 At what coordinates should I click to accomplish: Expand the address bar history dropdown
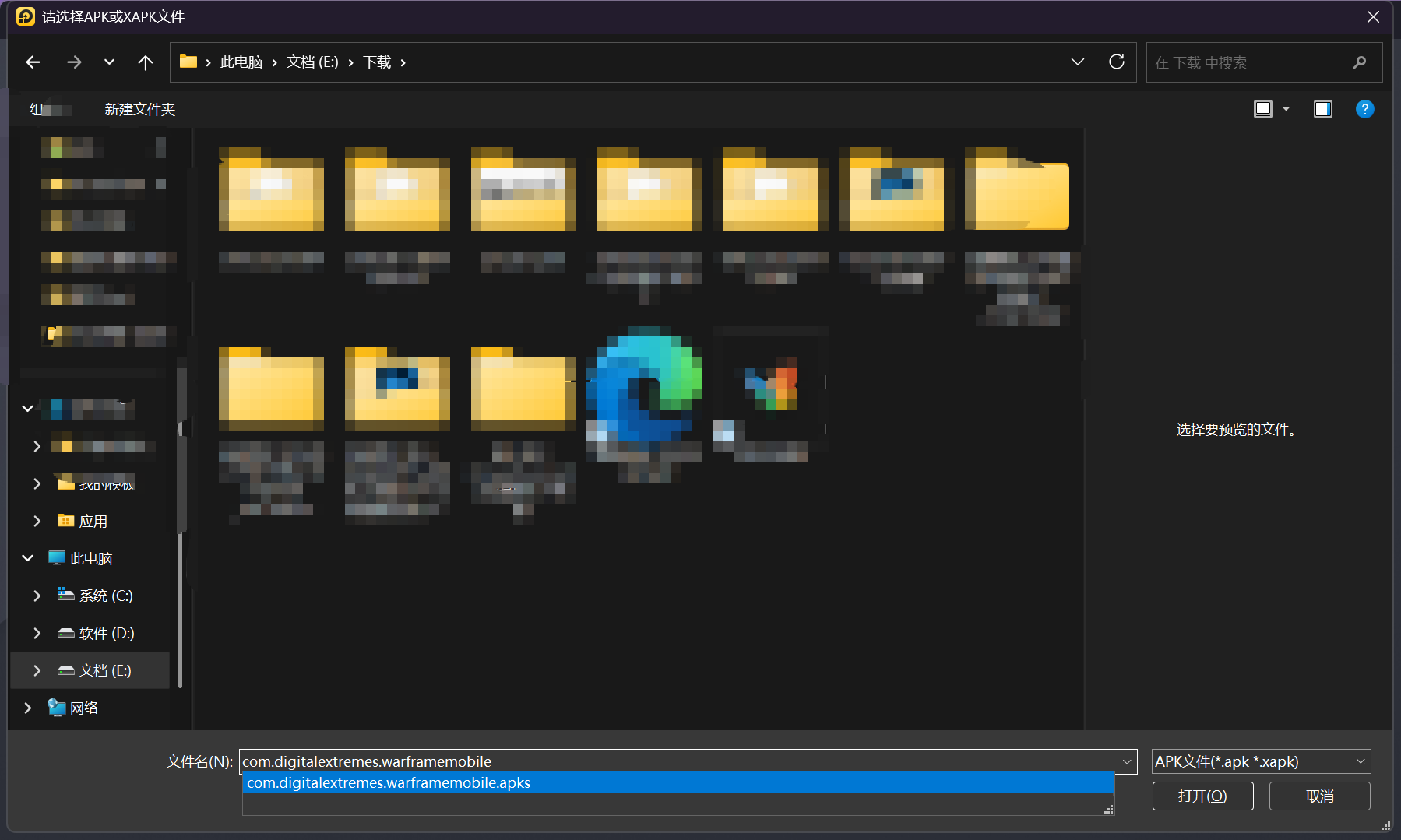(x=1077, y=62)
